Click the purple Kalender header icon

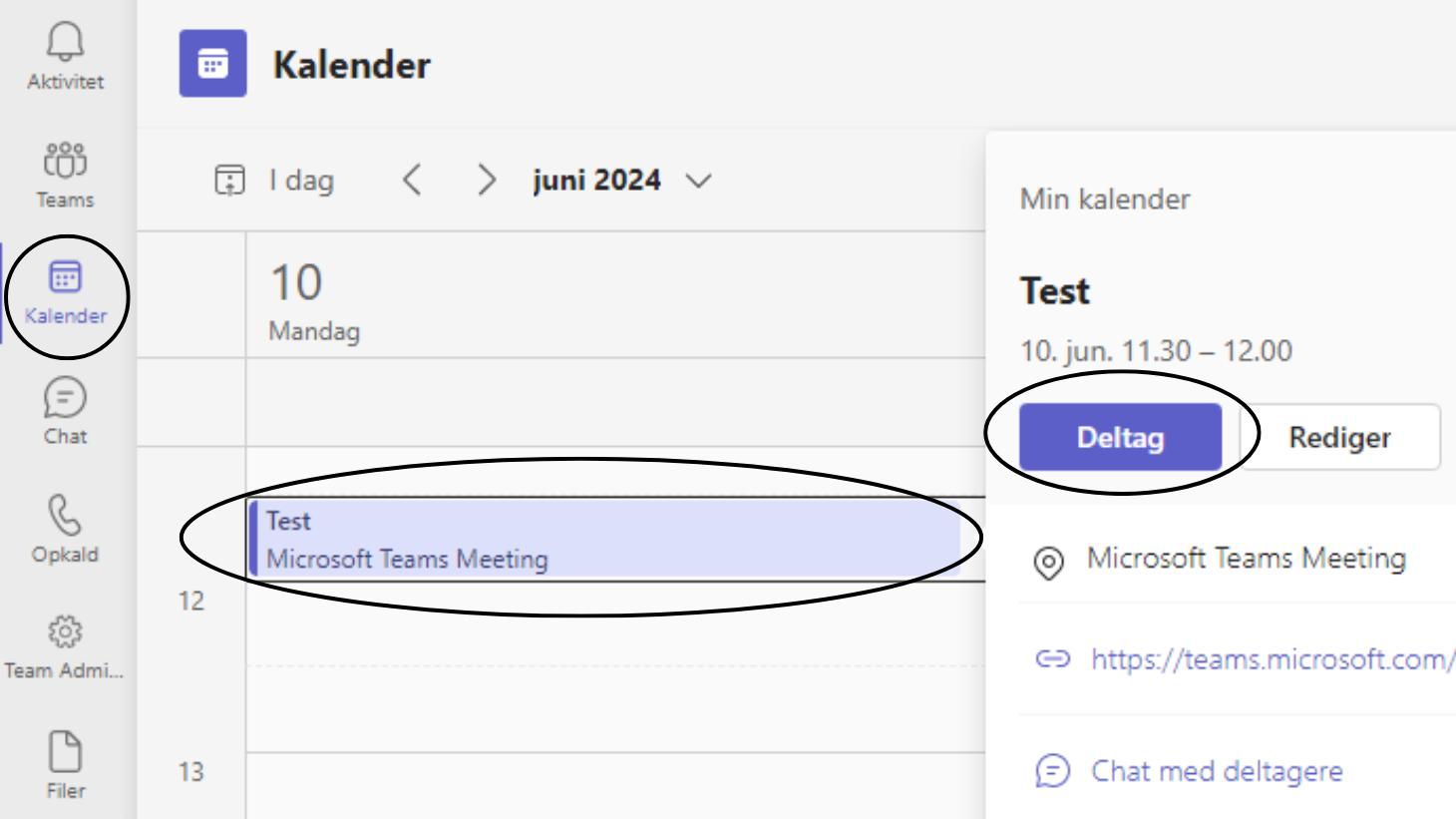(x=212, y=64)
